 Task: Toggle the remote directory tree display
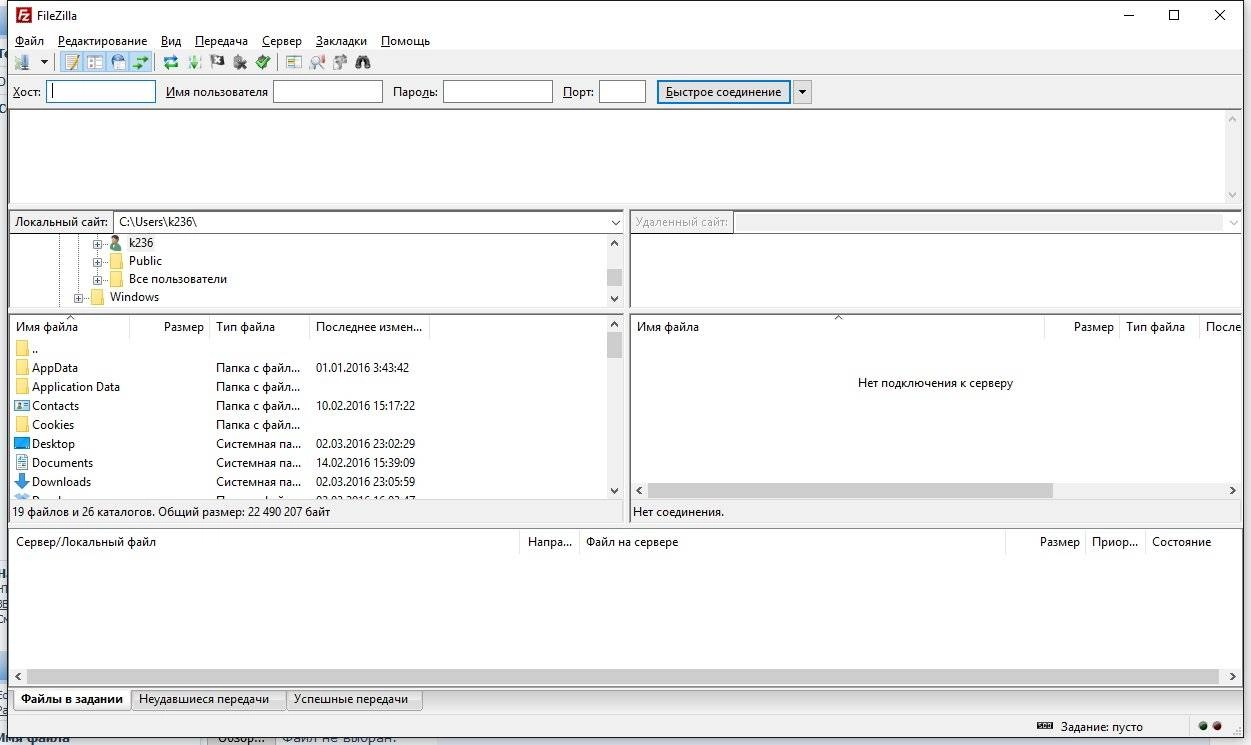point(118,62)
